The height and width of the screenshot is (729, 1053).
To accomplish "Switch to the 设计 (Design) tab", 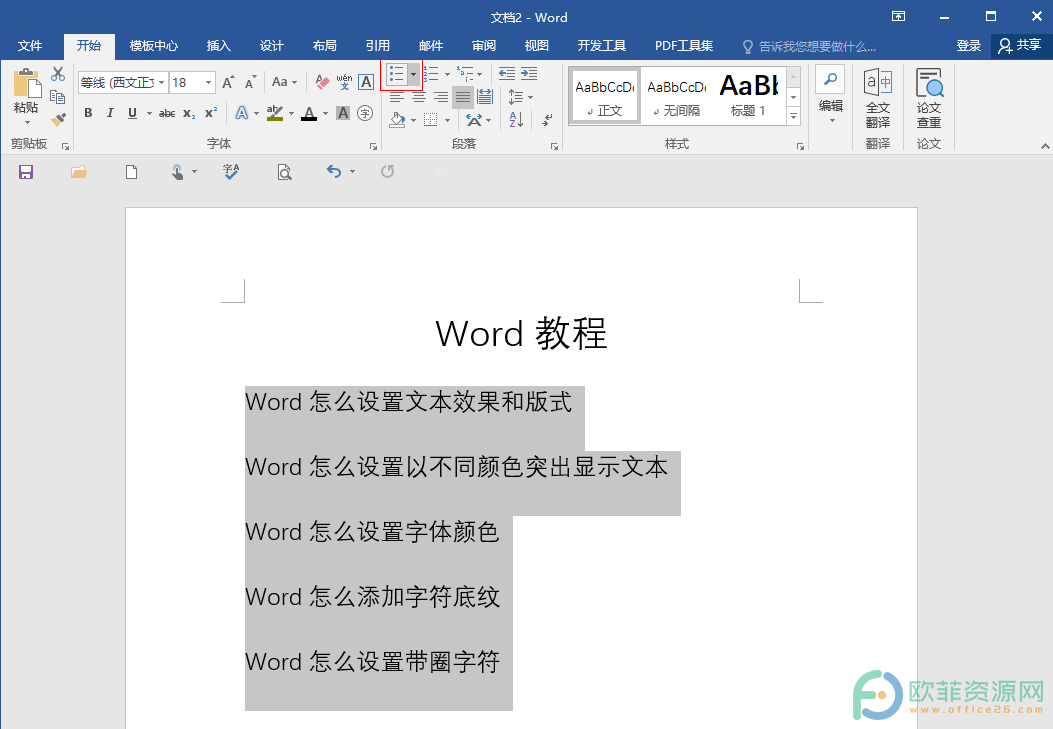I will click(x=271, y=46).
